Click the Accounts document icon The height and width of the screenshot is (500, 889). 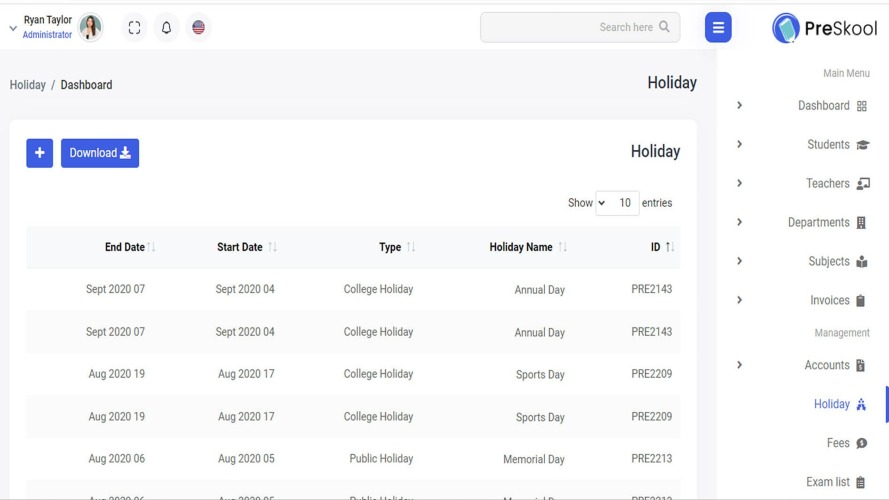click(x=861, y=365)
